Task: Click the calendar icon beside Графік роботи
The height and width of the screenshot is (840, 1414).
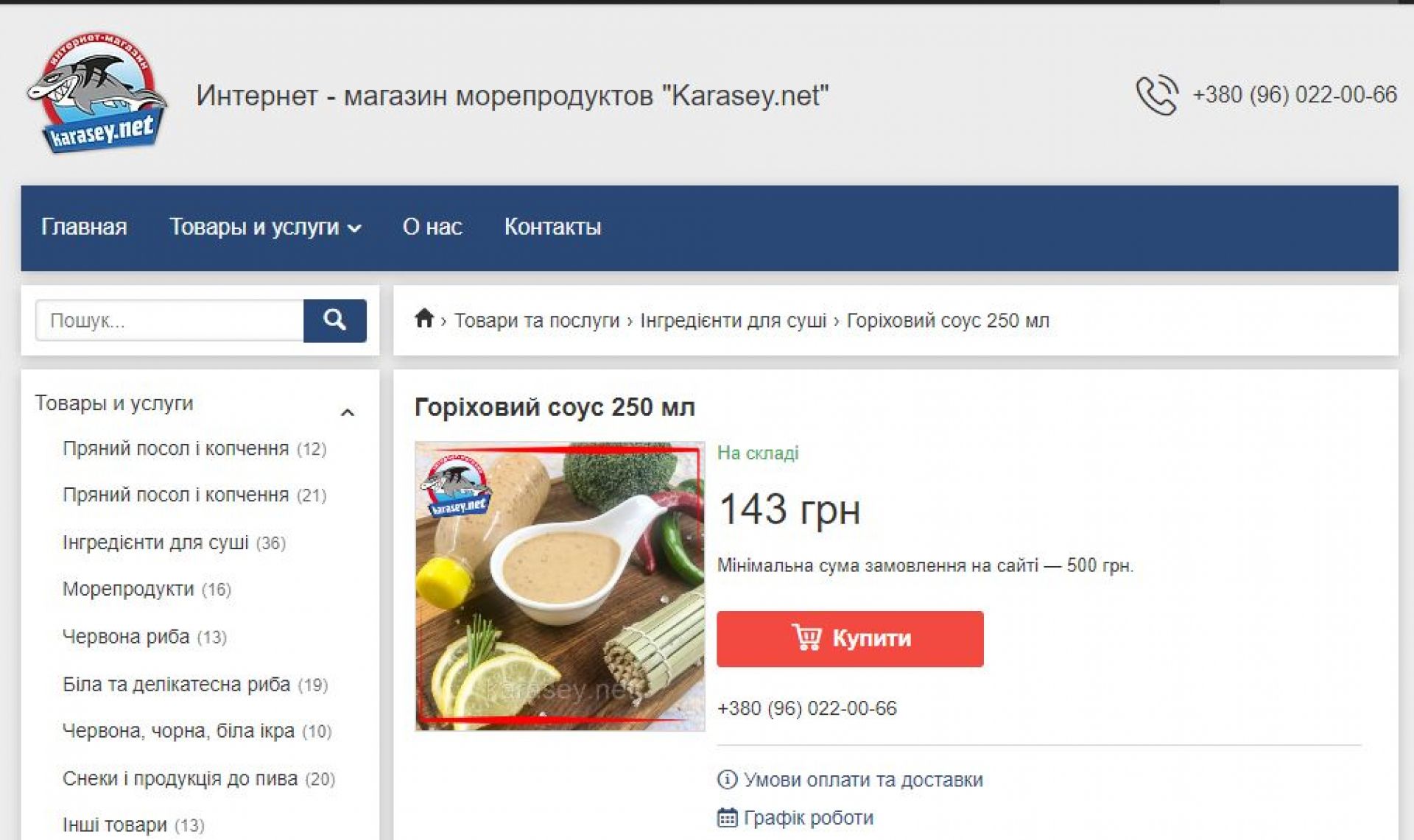Action: point(727,817)
